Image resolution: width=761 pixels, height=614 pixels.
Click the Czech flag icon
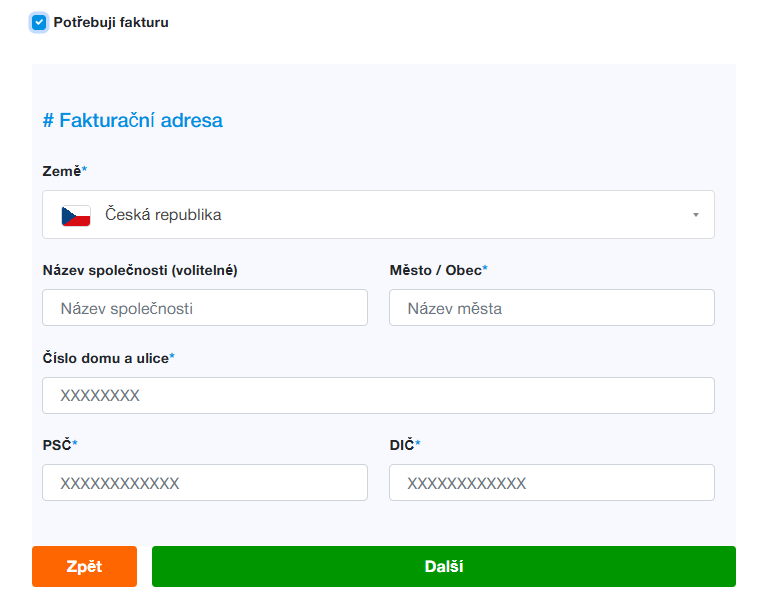point(76,216)
